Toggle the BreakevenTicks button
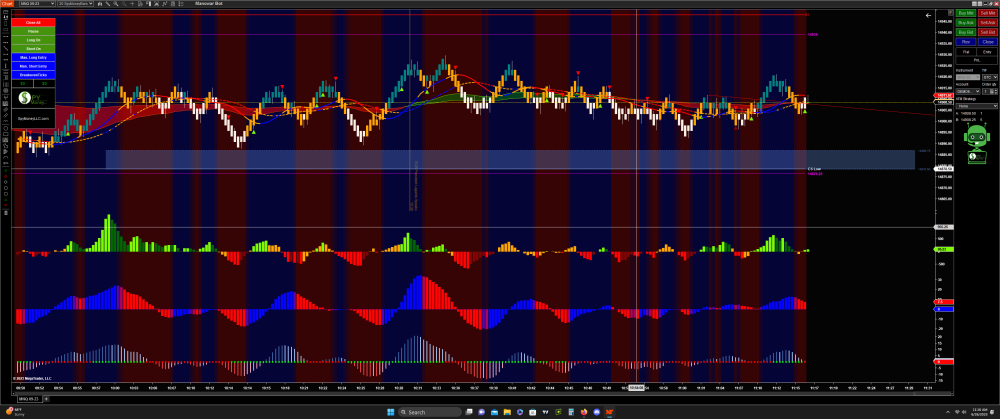The width and height of the screenshot is (1000, 419). tap(33, 74)
